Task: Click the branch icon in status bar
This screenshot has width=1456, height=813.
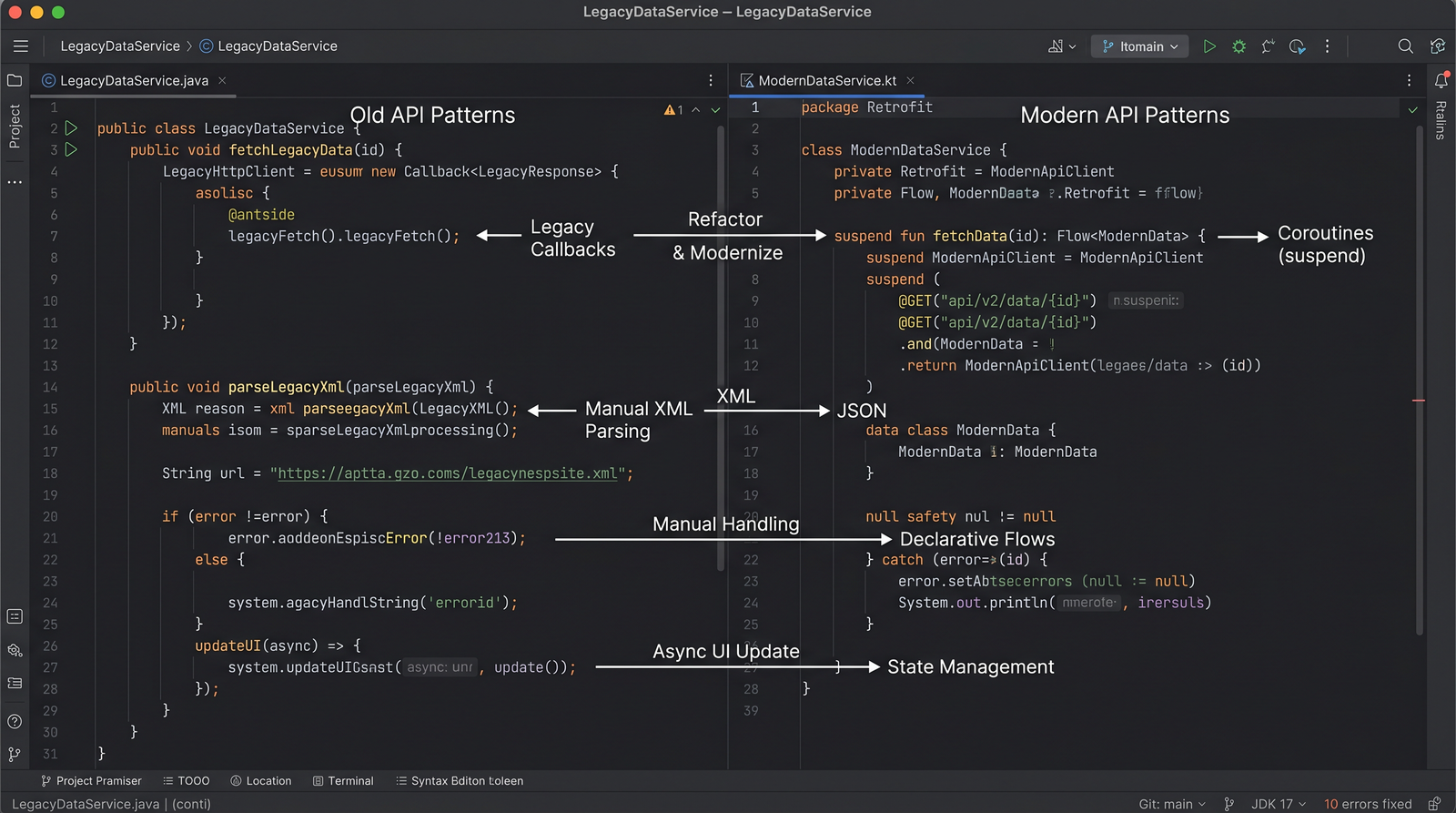Action: point(1229,804)
